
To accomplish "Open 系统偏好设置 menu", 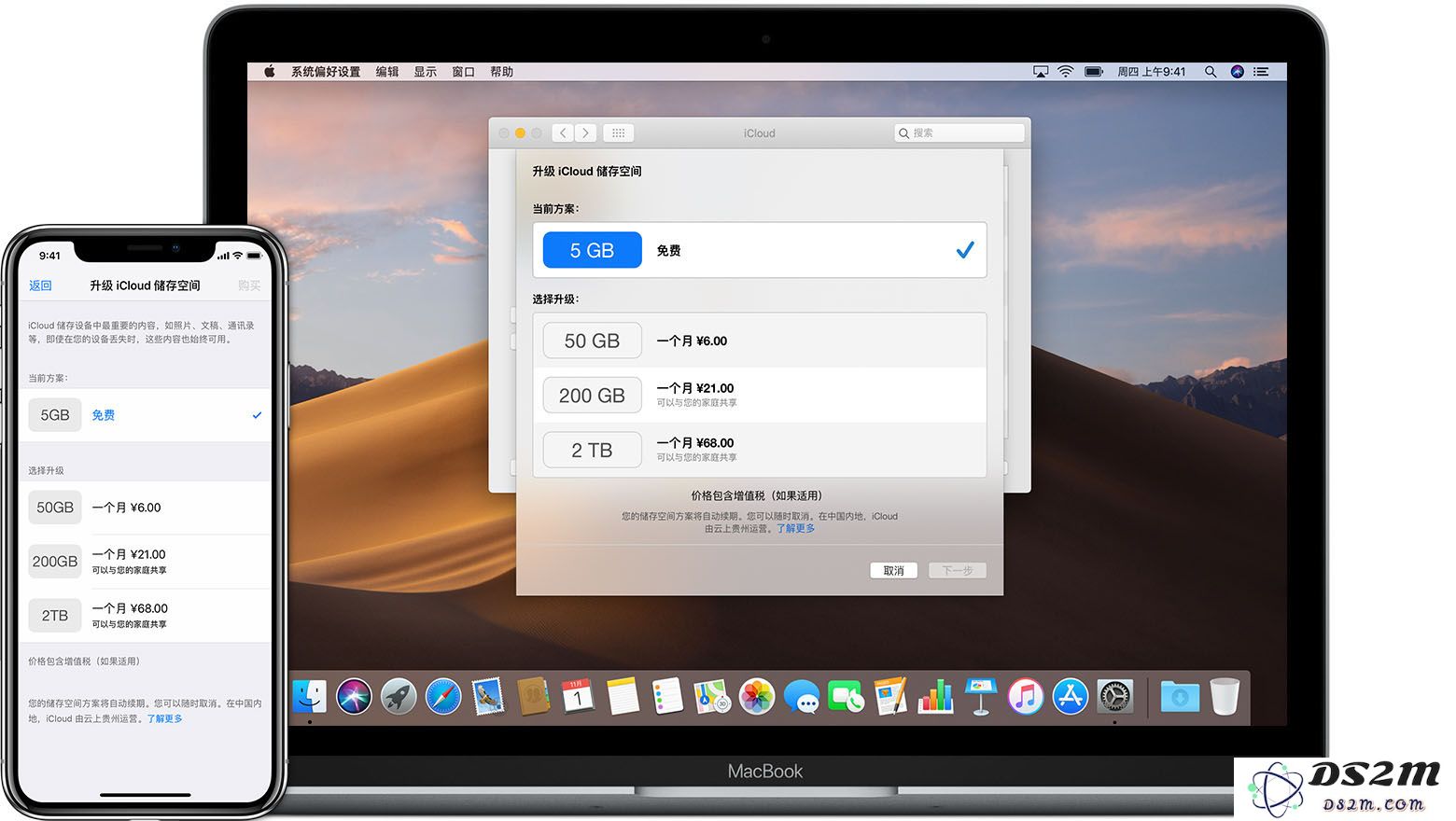I will [326, 72].
